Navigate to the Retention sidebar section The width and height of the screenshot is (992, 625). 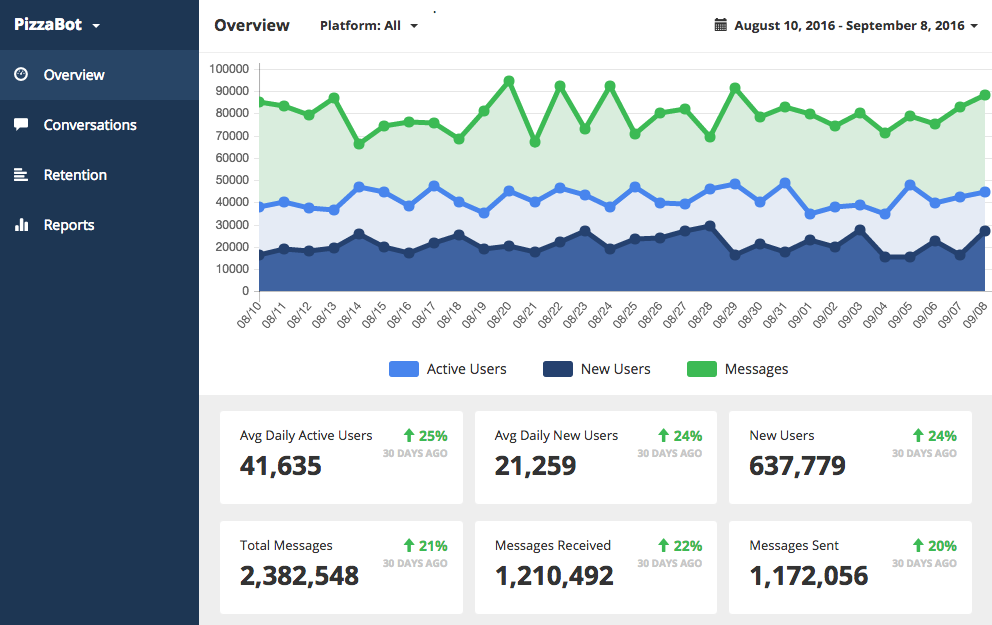point(99,175)
